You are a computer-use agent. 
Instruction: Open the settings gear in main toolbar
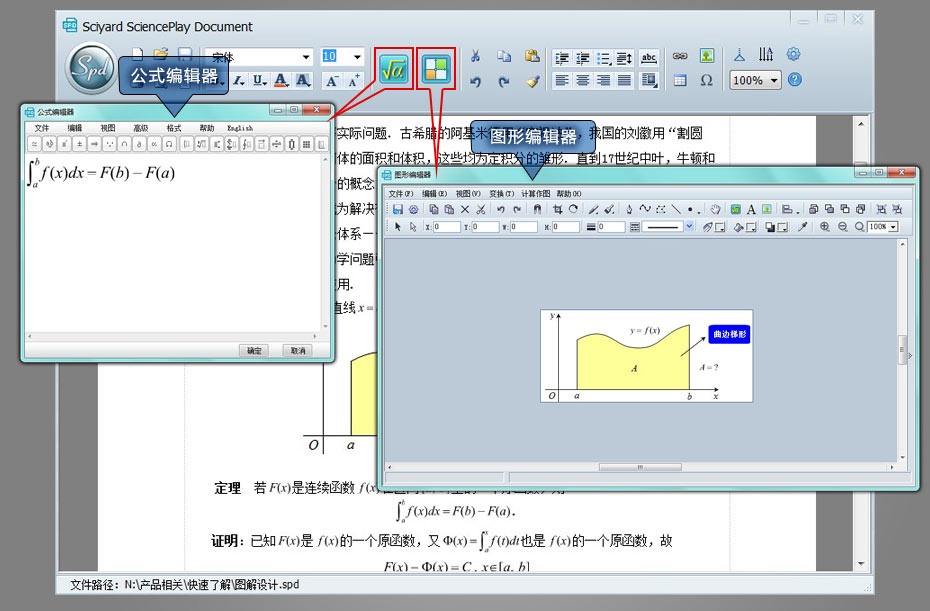click(x=794, y=55)
